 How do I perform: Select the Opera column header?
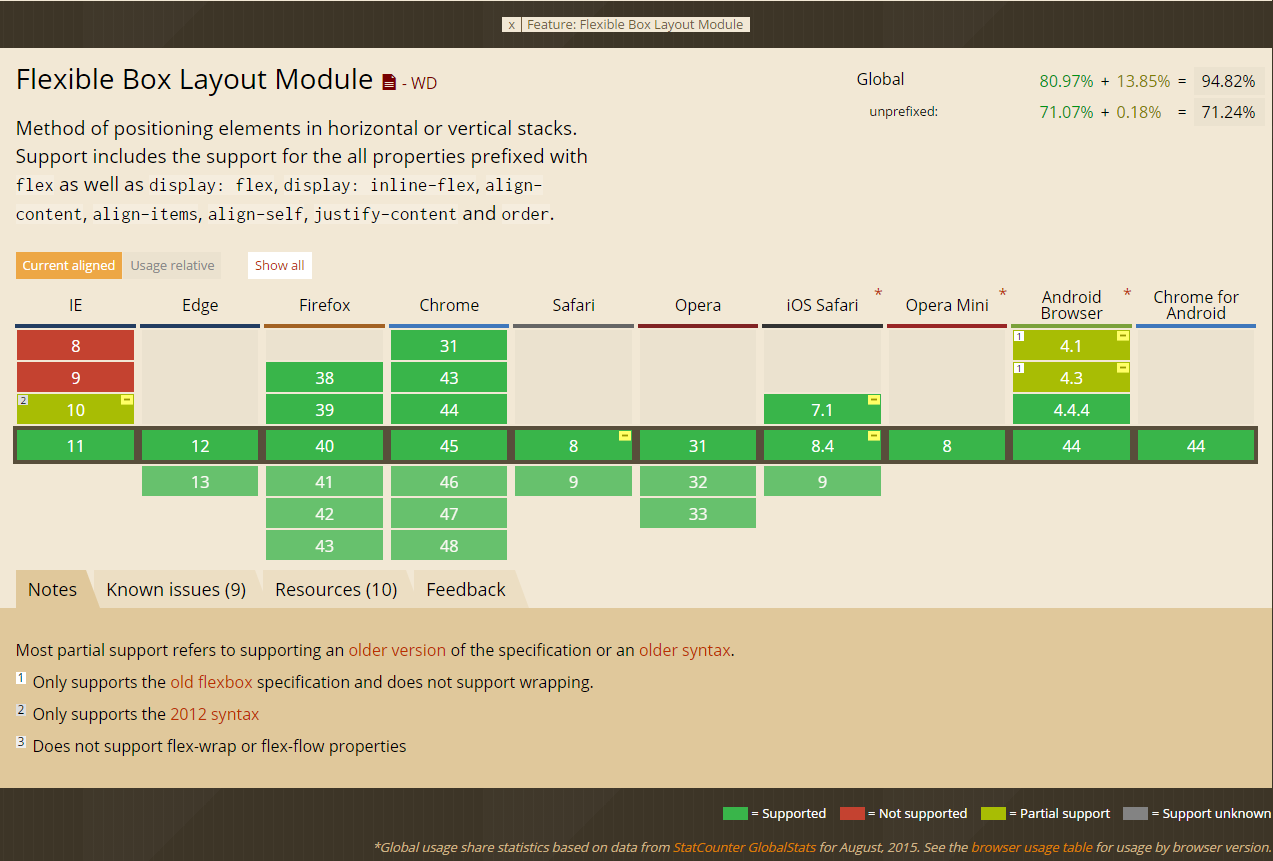pos(698,305)
